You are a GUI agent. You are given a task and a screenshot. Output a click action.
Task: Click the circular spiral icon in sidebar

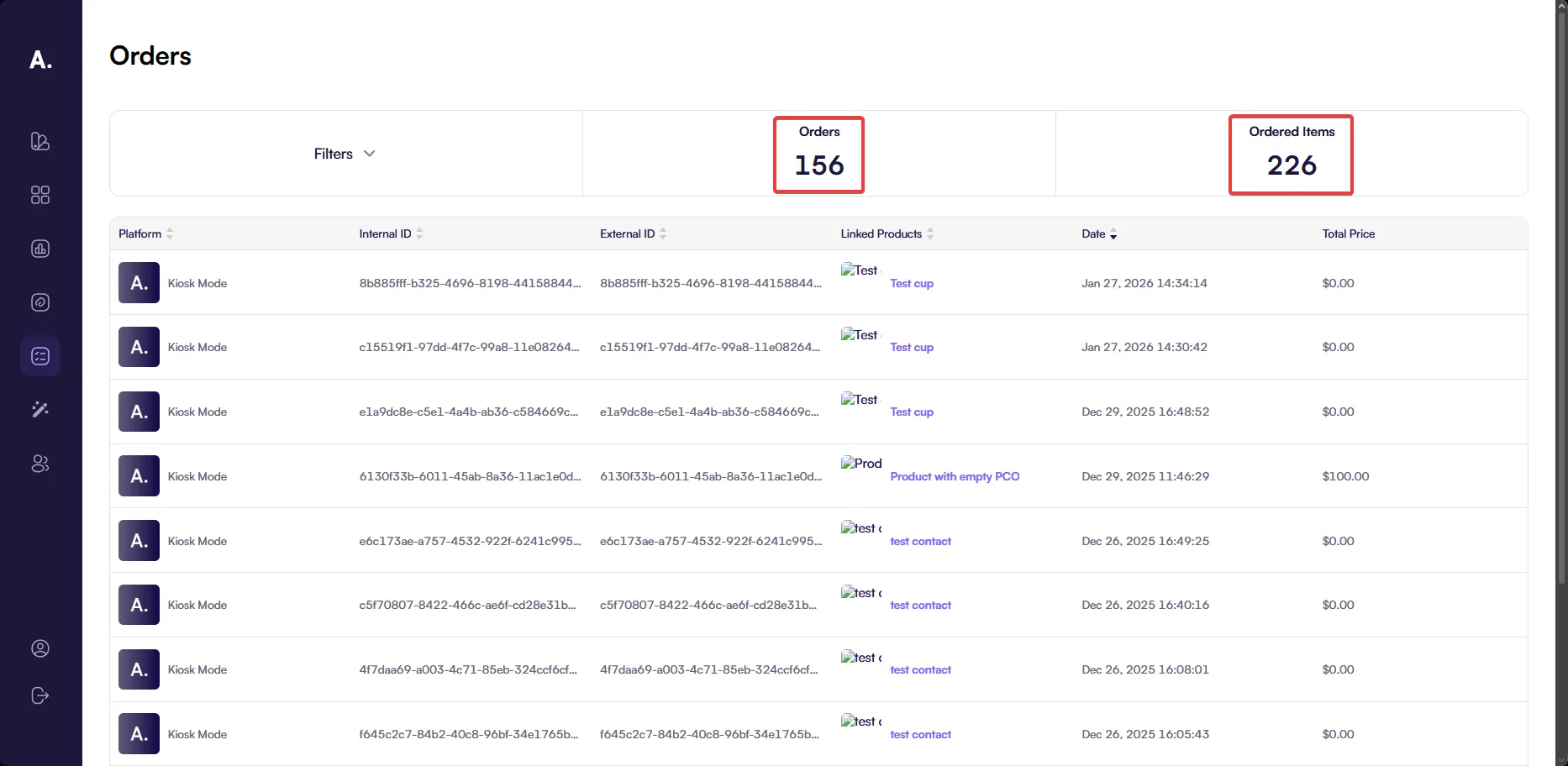click(x=40, y=302)
